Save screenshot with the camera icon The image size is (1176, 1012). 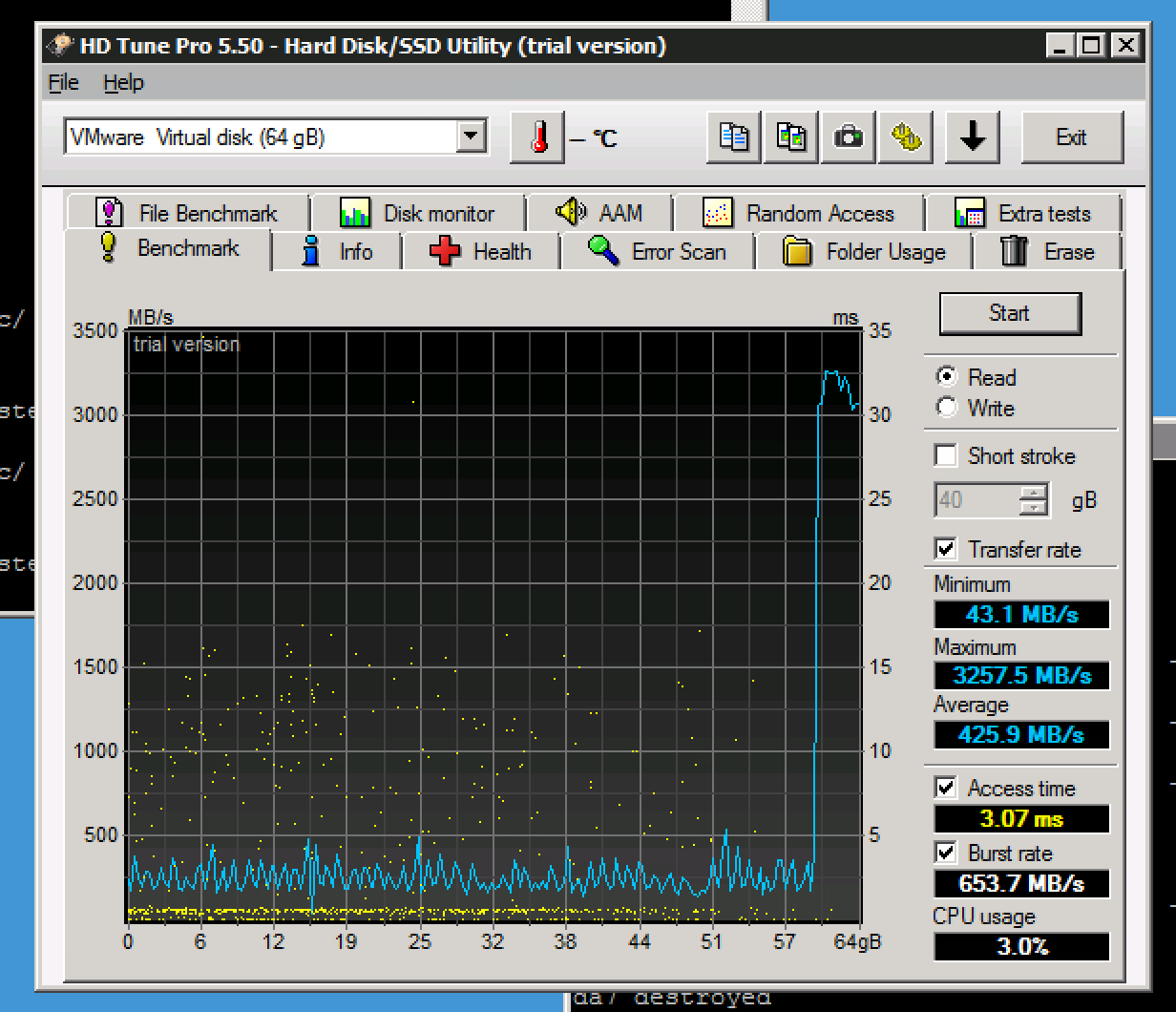pos(848,137)
